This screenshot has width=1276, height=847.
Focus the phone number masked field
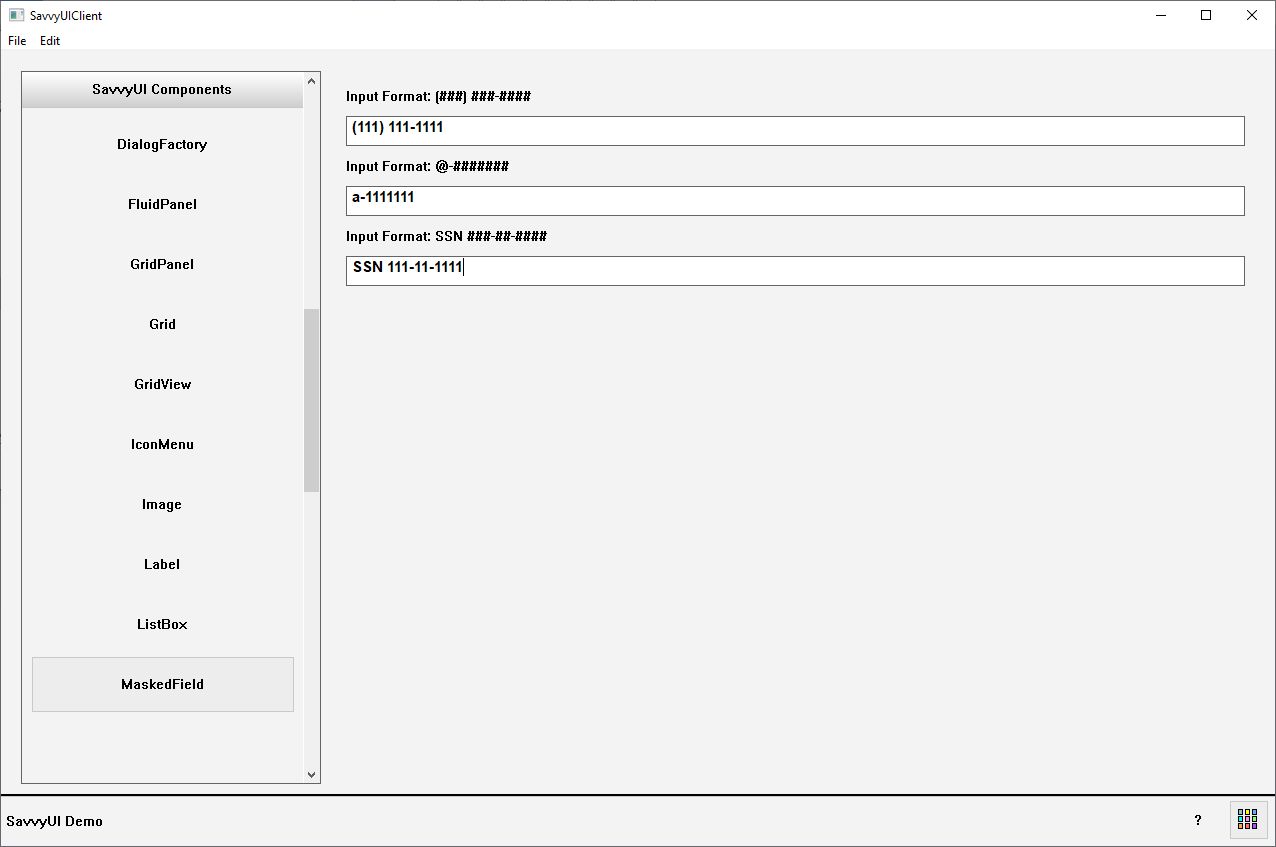tap(794, 131)
